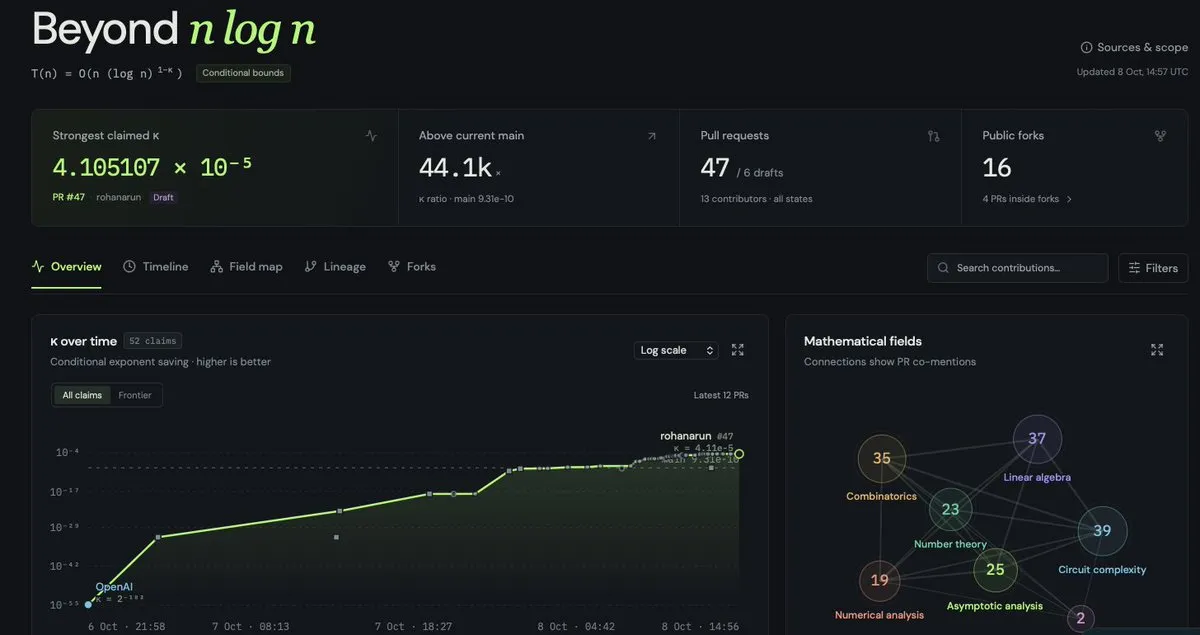1200x635 pixels.
Task: Click the 52 claims badge
Action: [x=153, y=341]
